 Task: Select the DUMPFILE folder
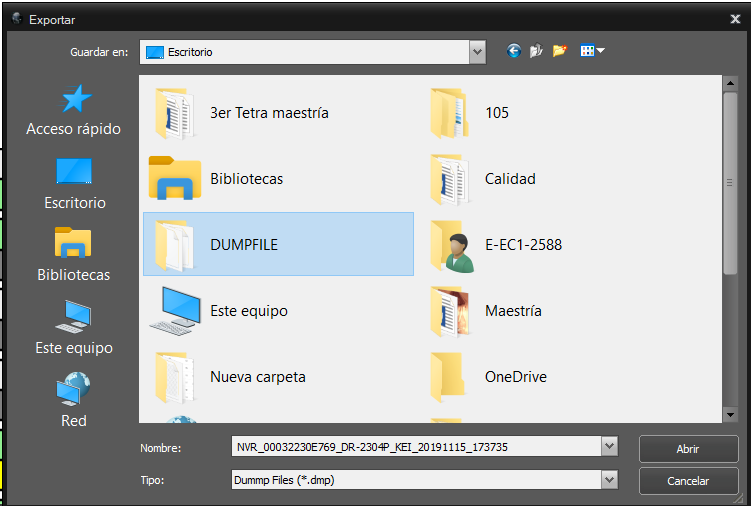(278, 244)
